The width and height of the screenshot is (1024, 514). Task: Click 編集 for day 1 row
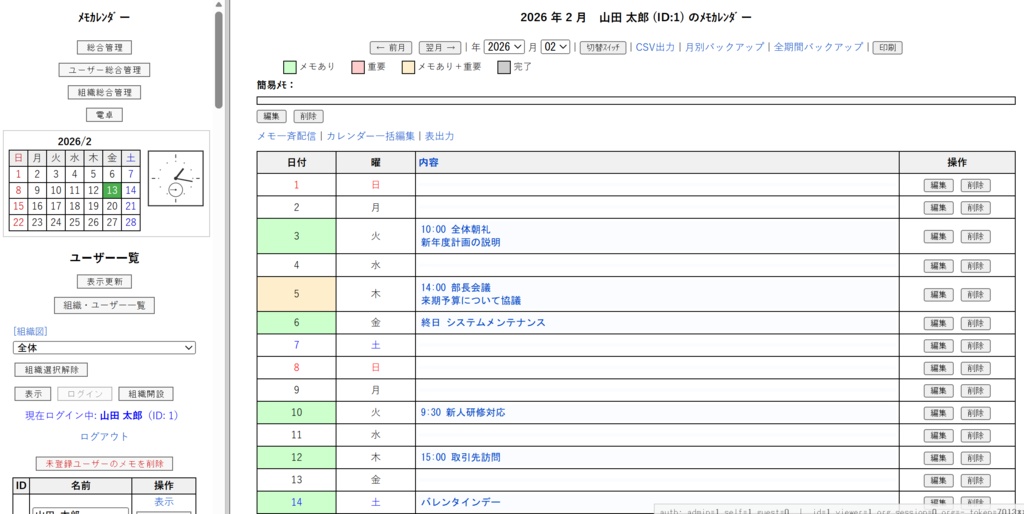[938, 185]
